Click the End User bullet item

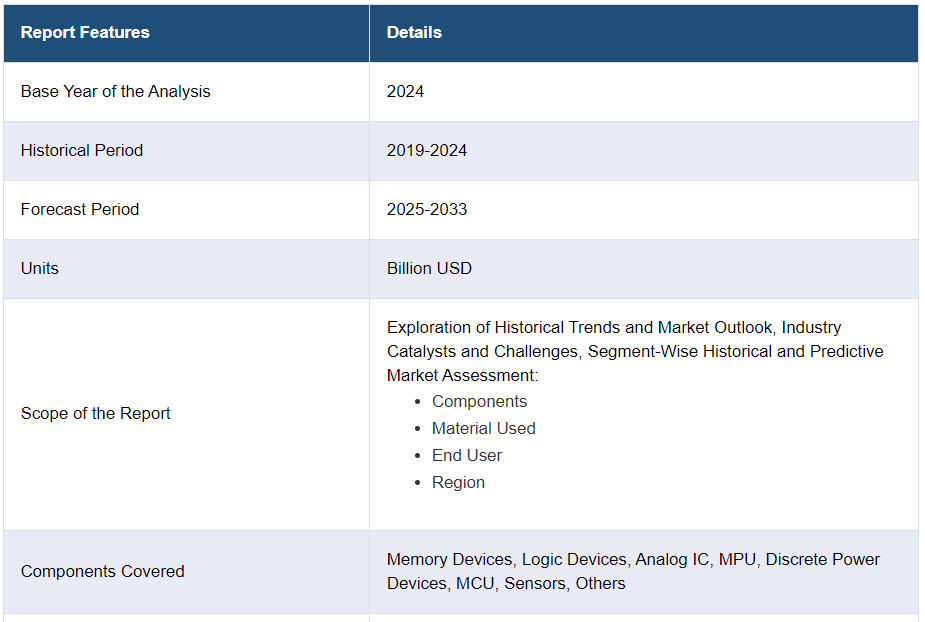click(x=467, y=455)
